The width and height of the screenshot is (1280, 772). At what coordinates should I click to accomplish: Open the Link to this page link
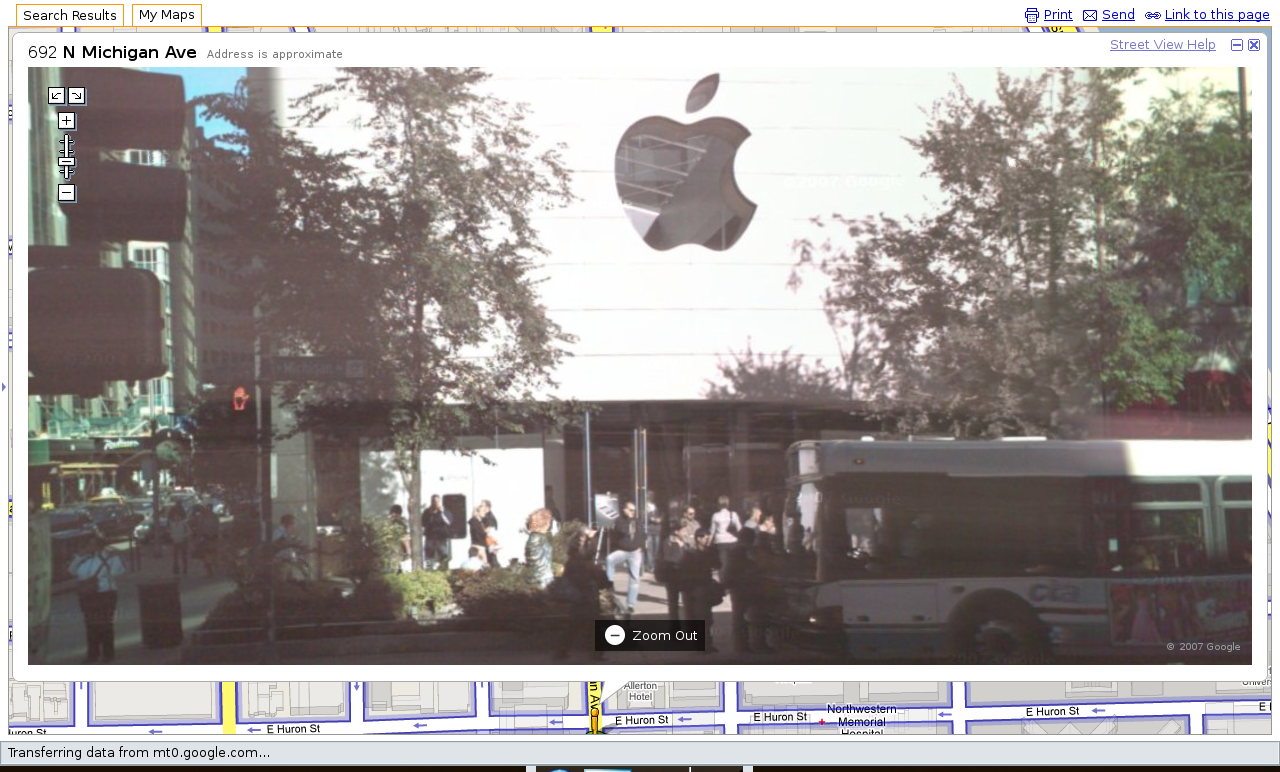pyautogui.click(x=1217, y=15)
